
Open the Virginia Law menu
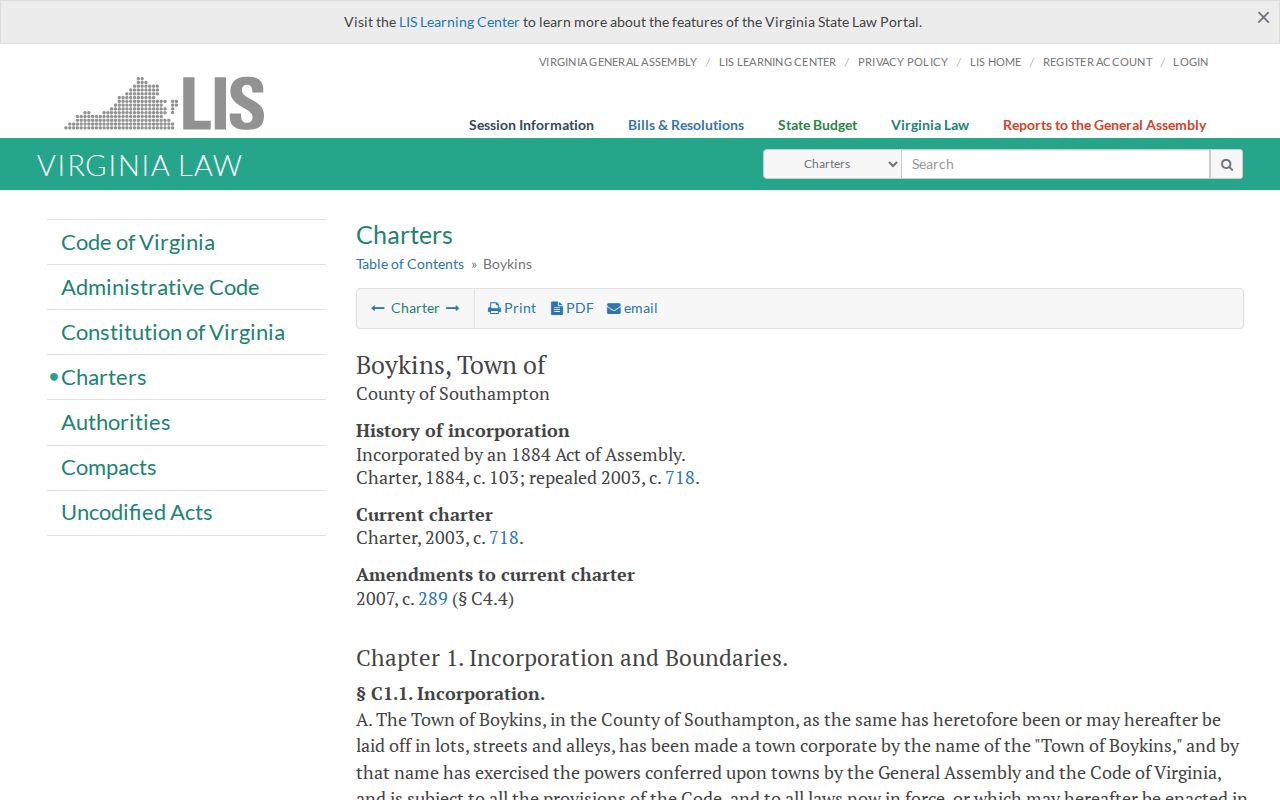930,125
